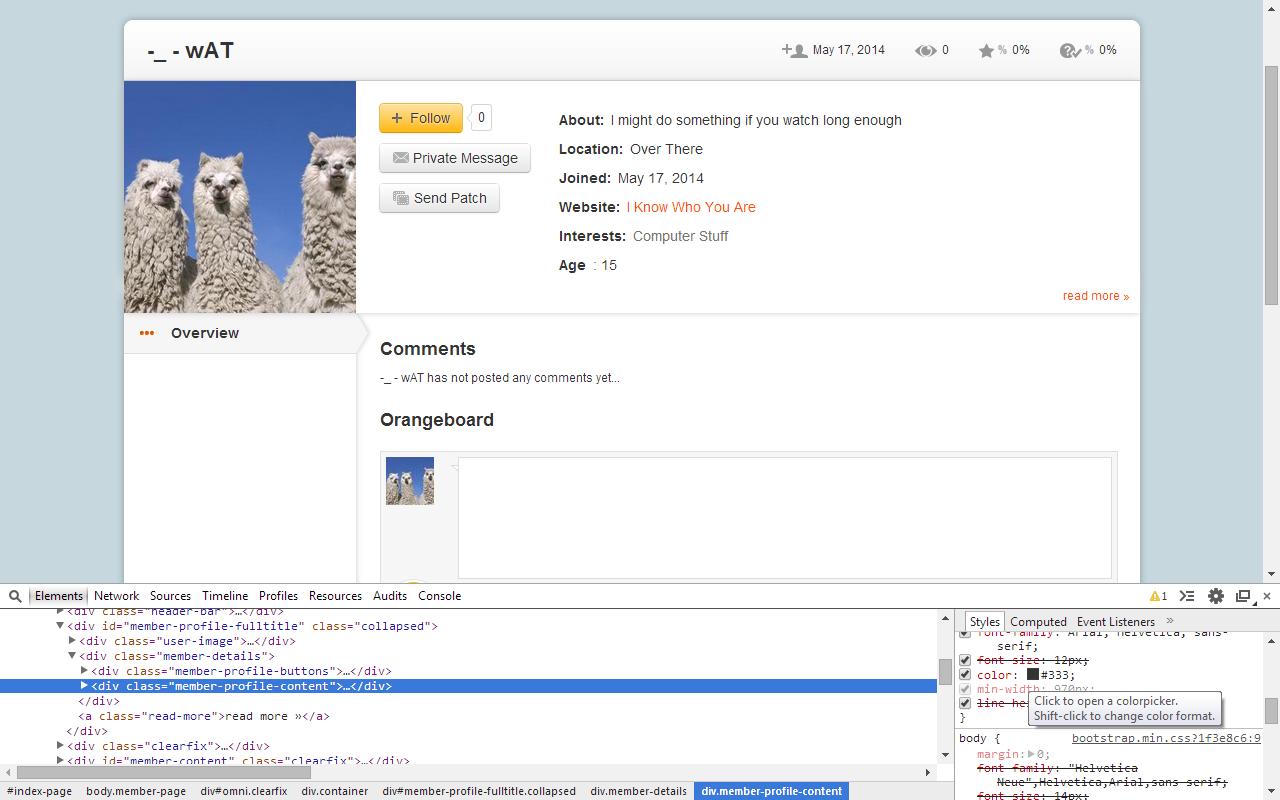1280x800 pixels.
Task: Click the Private Message button
Action: pyautogui.click(x=455, y=158)
